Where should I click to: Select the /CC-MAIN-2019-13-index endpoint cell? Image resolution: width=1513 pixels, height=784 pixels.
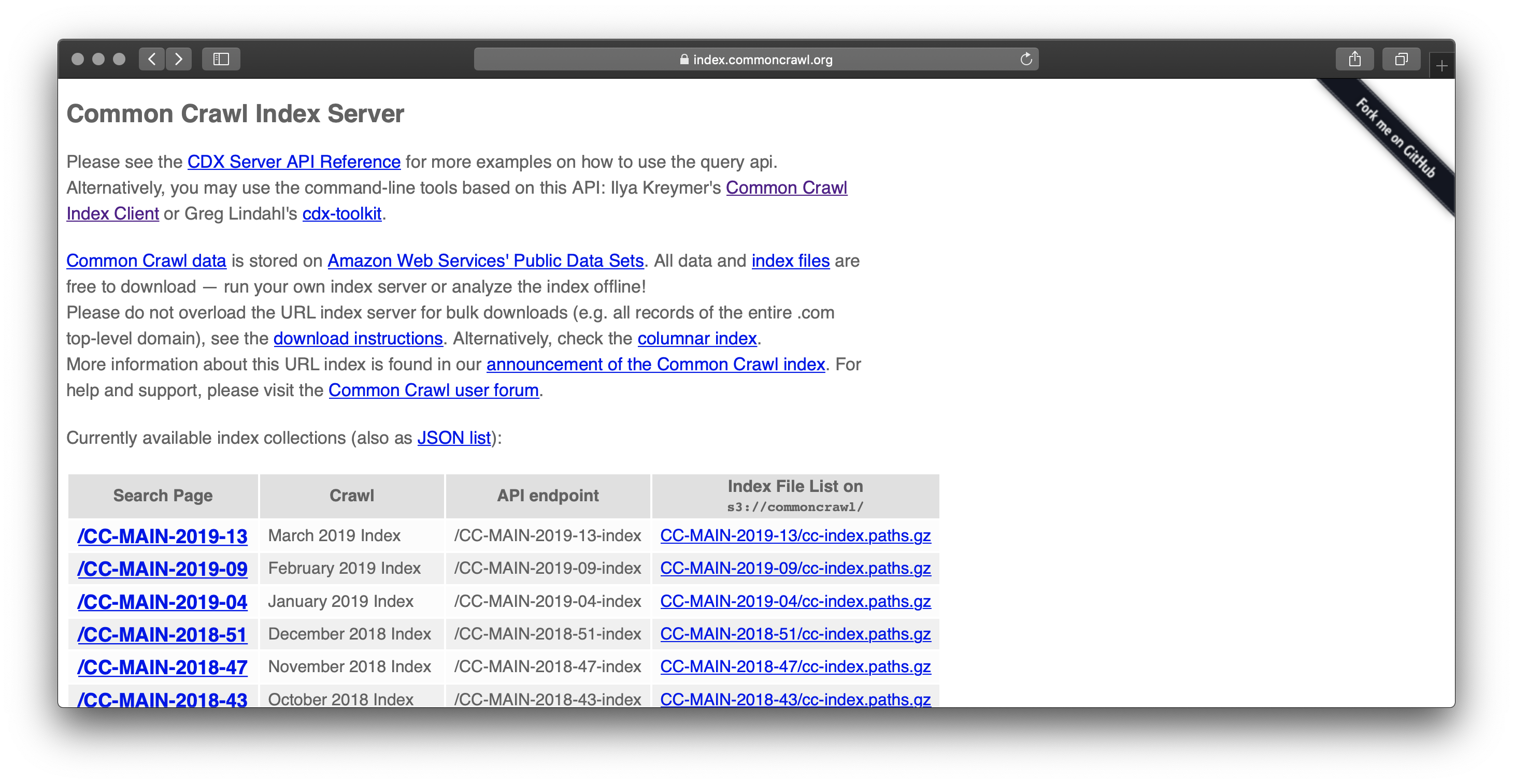click(x=547, y=536)
